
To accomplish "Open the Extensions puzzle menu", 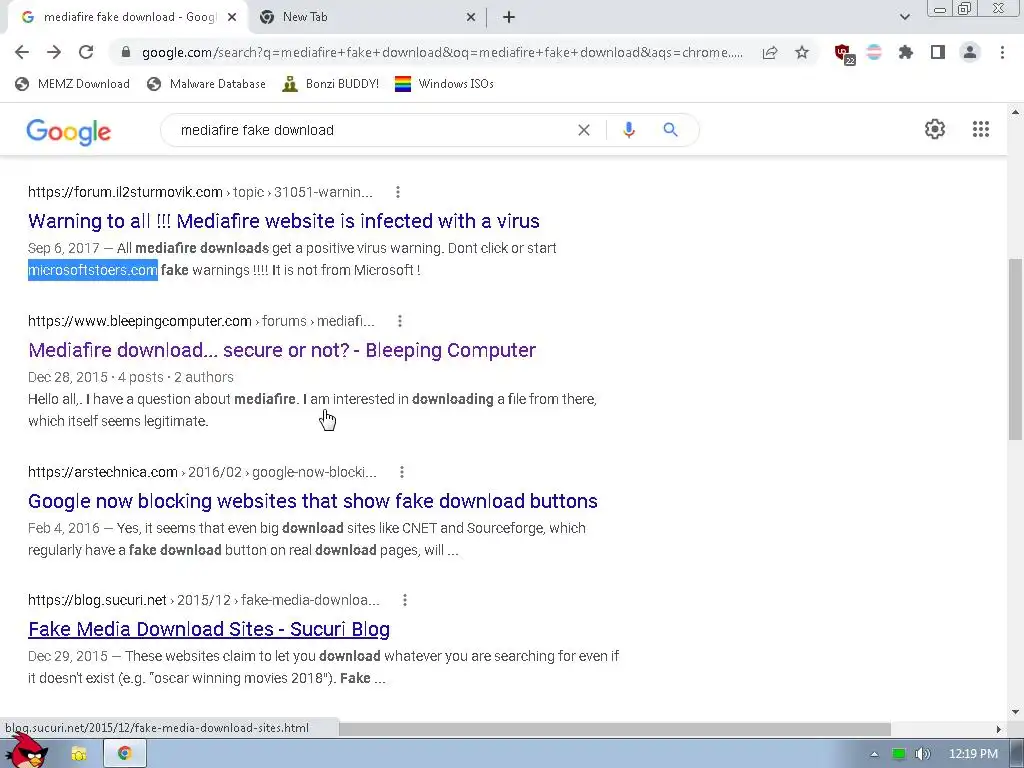I will 906,52.
